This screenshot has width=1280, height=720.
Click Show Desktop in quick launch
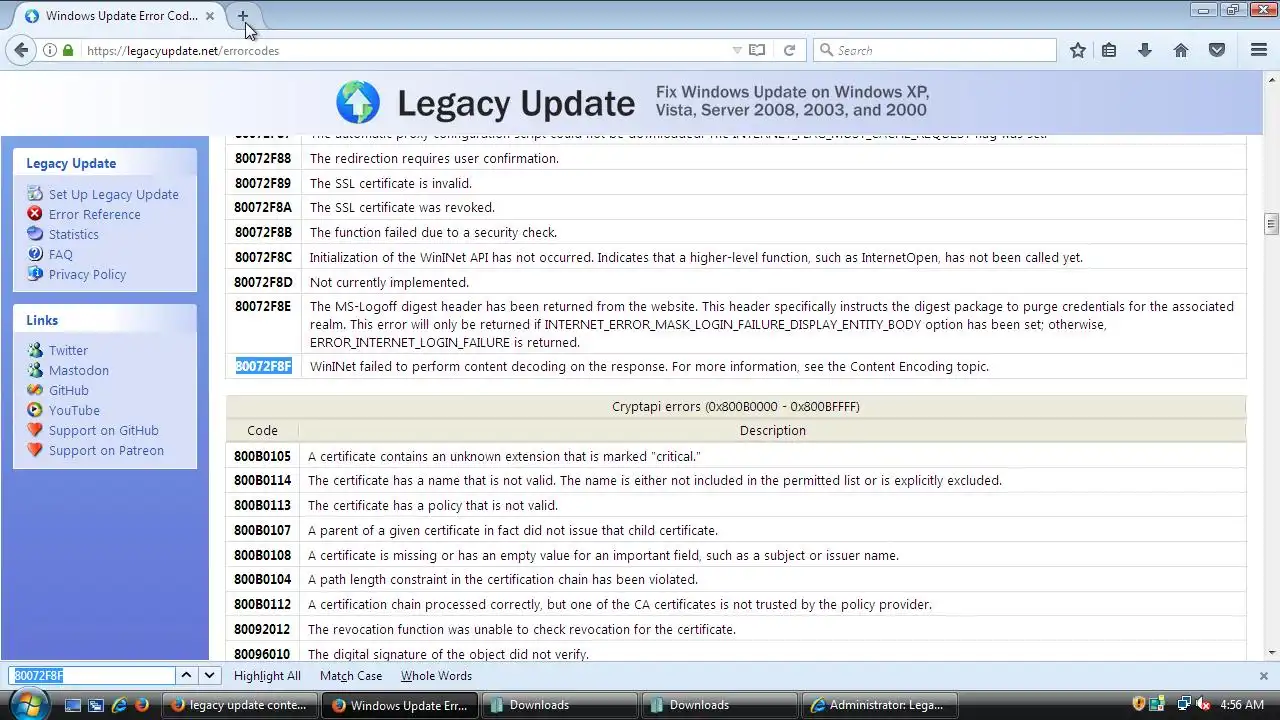tap(73, 705)
